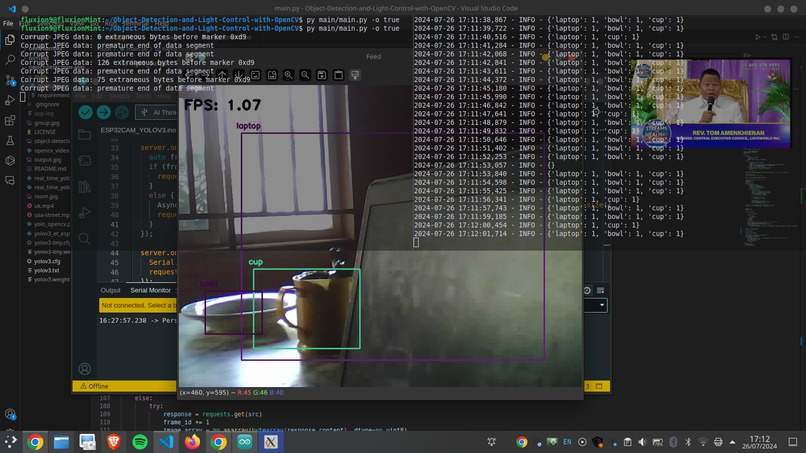Viewport: 806px width, 453px height.
Task: Click the Not connected yellow banner
Action: point(138,305)
